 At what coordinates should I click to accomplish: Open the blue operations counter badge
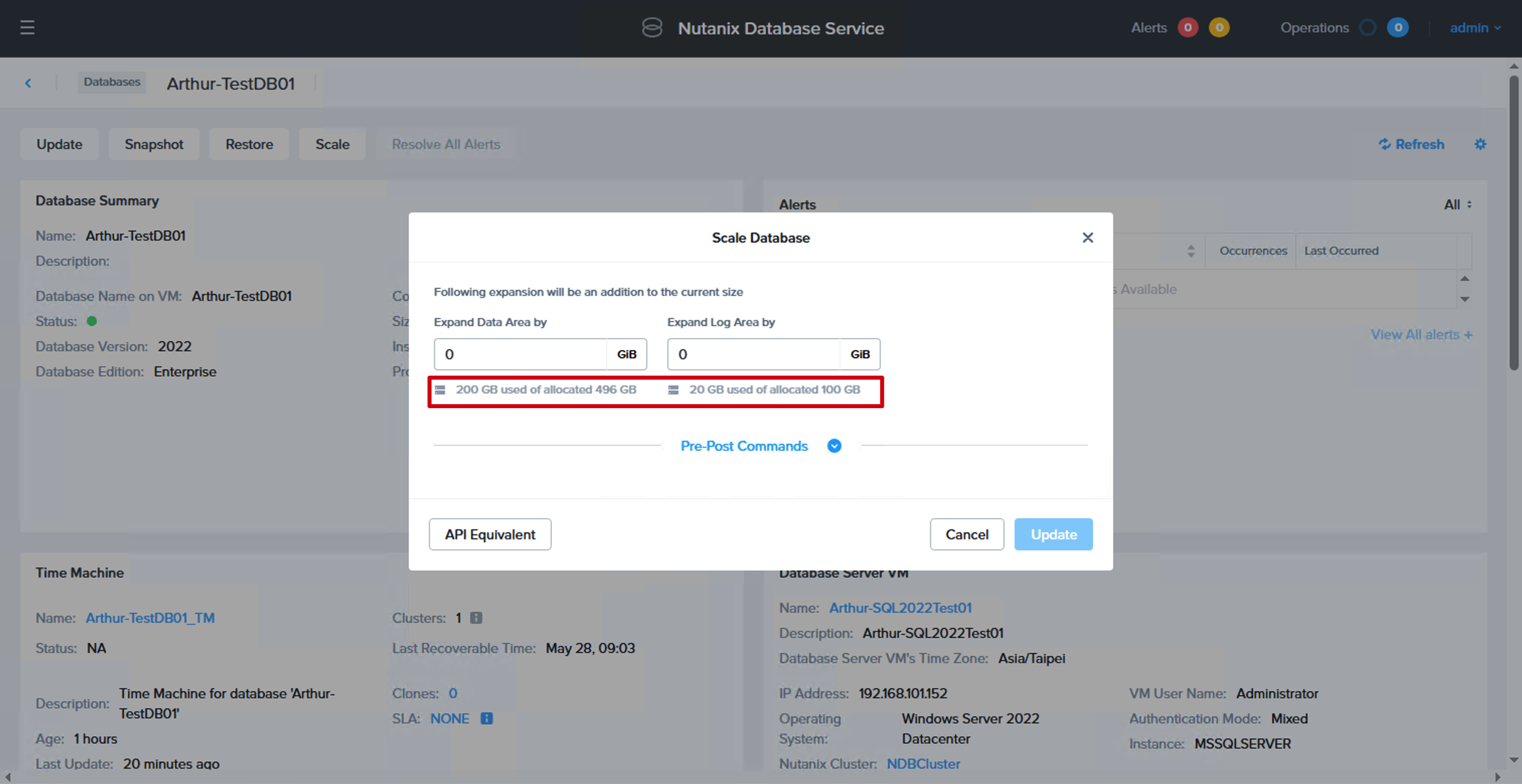coord(1397,28)
